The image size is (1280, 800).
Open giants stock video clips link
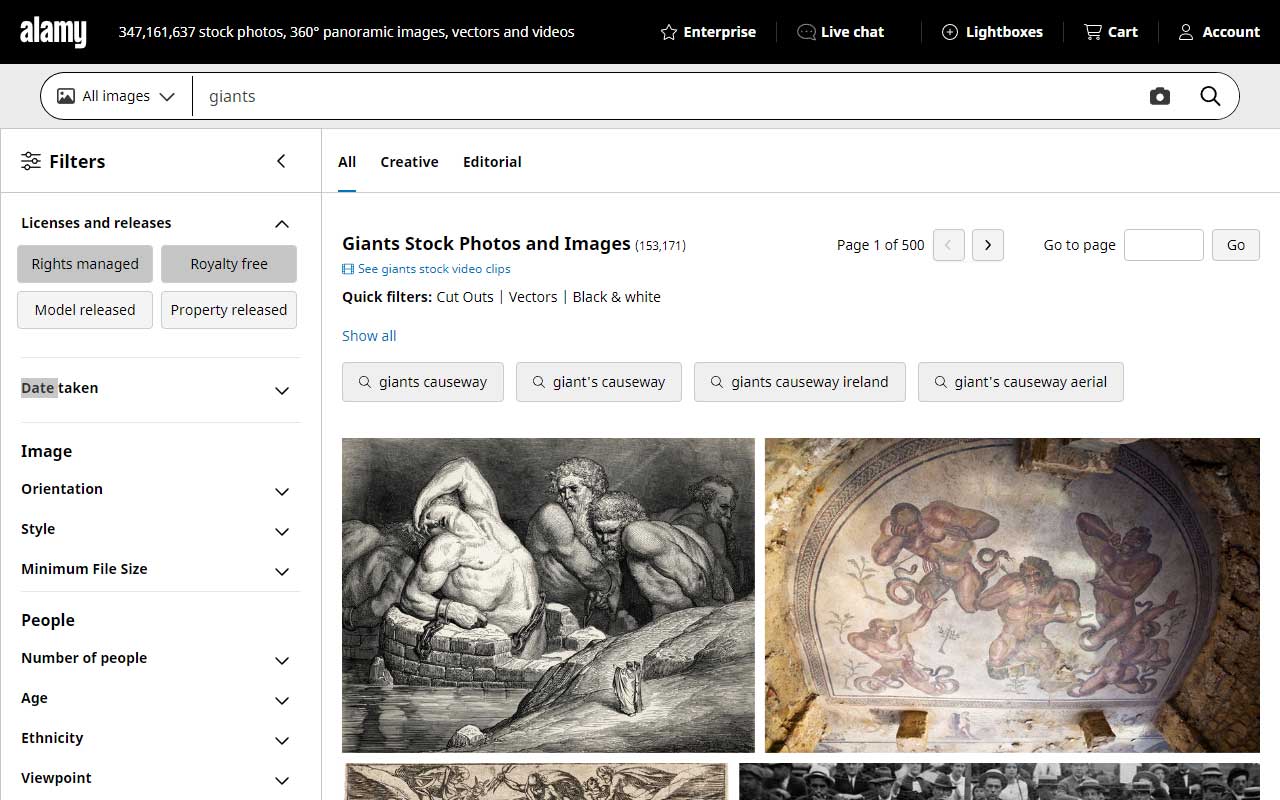click(x=433, y=268)
